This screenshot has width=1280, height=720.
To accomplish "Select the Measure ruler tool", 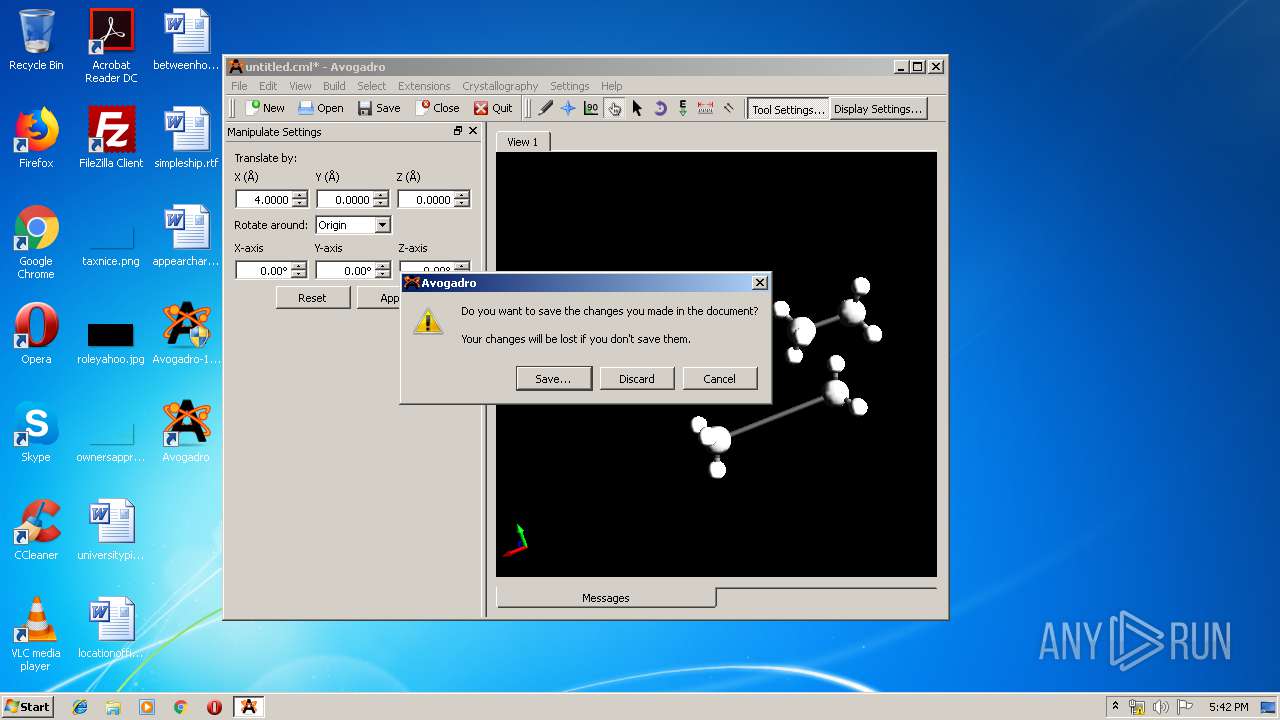I will pos(706,108).
